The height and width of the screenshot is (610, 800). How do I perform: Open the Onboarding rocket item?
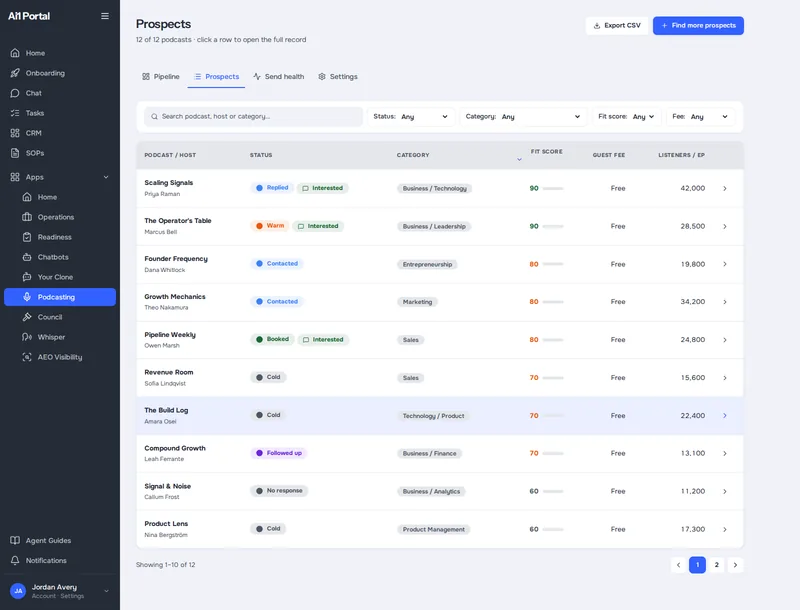tap(45, 73)
